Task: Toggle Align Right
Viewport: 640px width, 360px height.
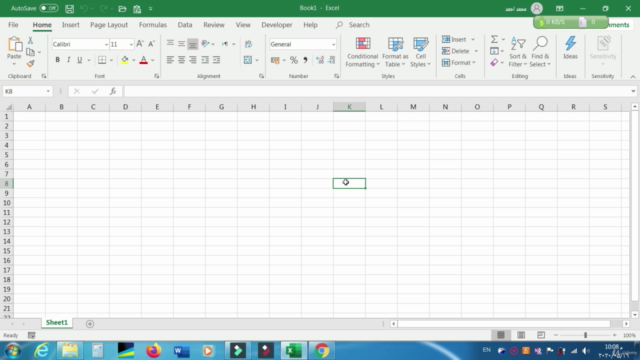Action: point(193,60)
